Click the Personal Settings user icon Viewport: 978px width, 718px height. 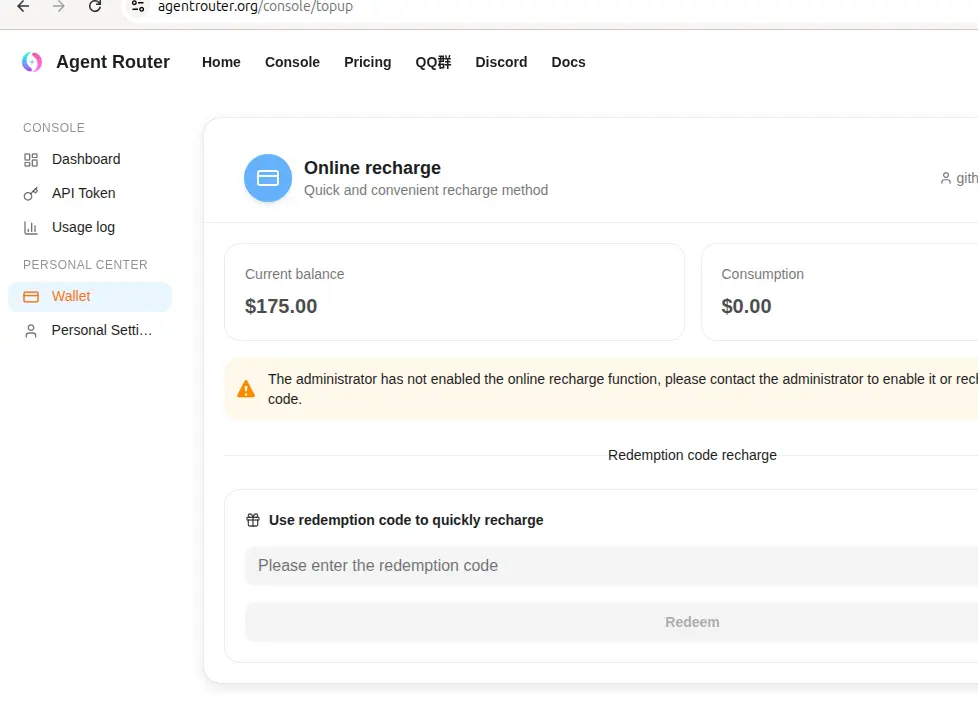coord(31,331)
